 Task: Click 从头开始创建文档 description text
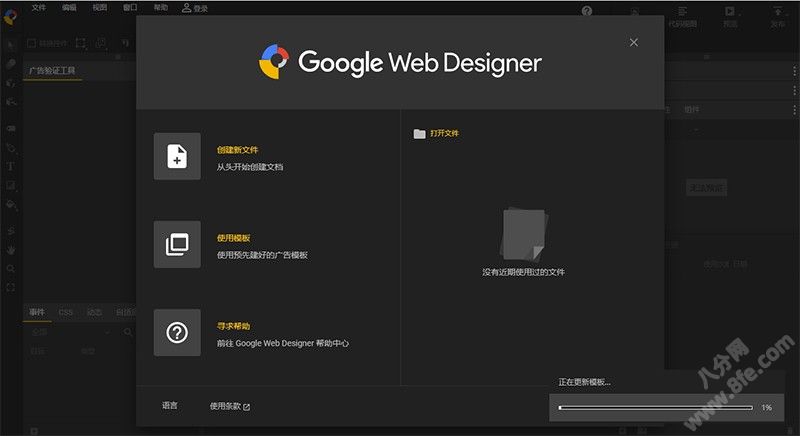pos(250,167)
